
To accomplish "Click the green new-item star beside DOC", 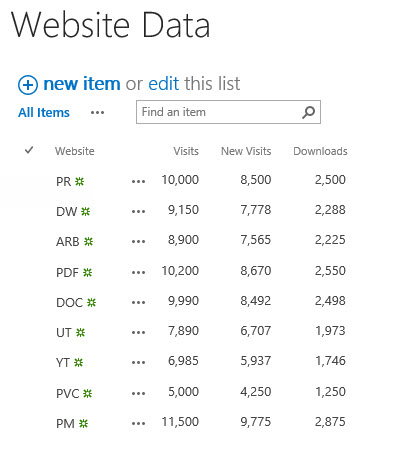I will point(91,302).
